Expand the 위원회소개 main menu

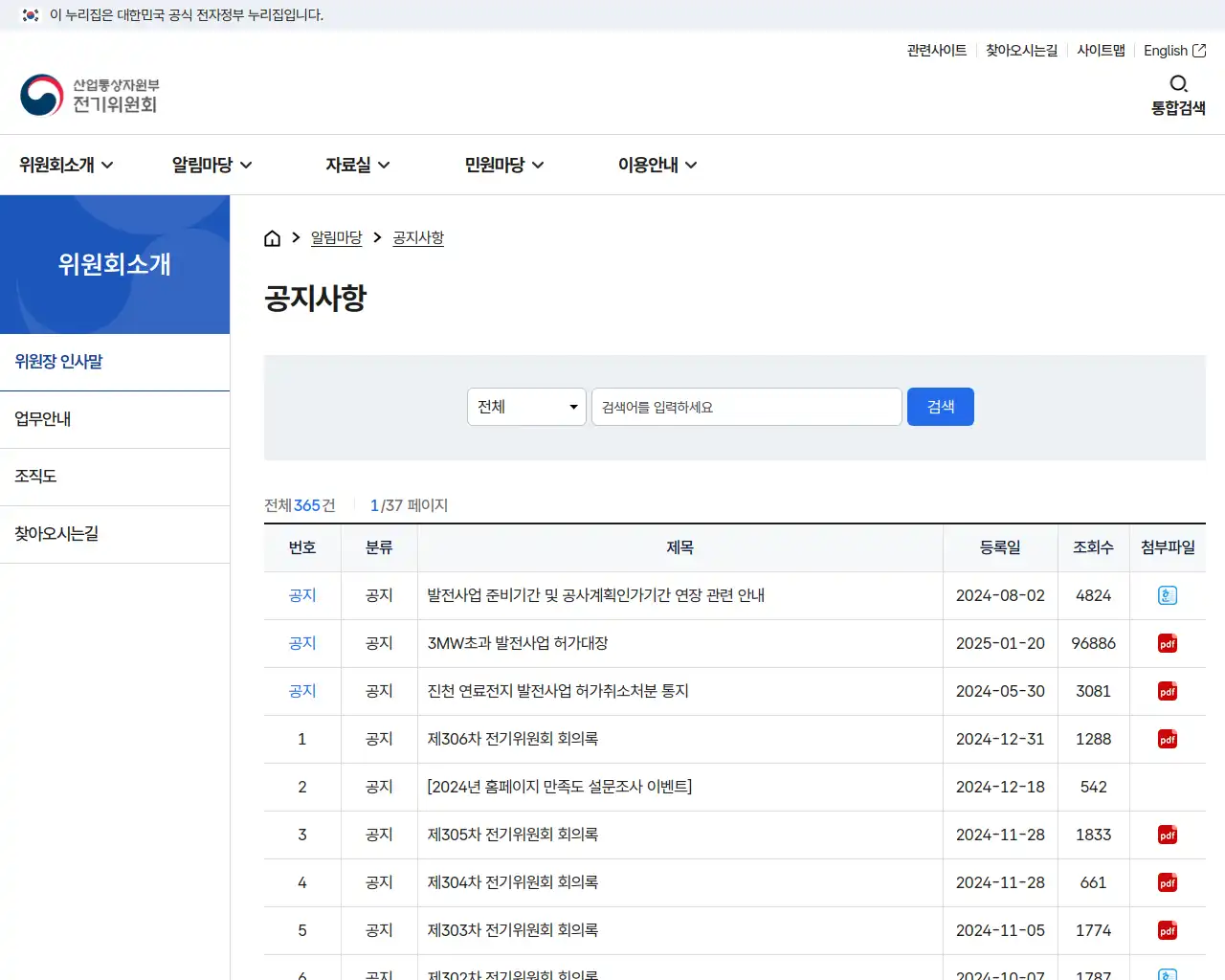click(66, 165)
